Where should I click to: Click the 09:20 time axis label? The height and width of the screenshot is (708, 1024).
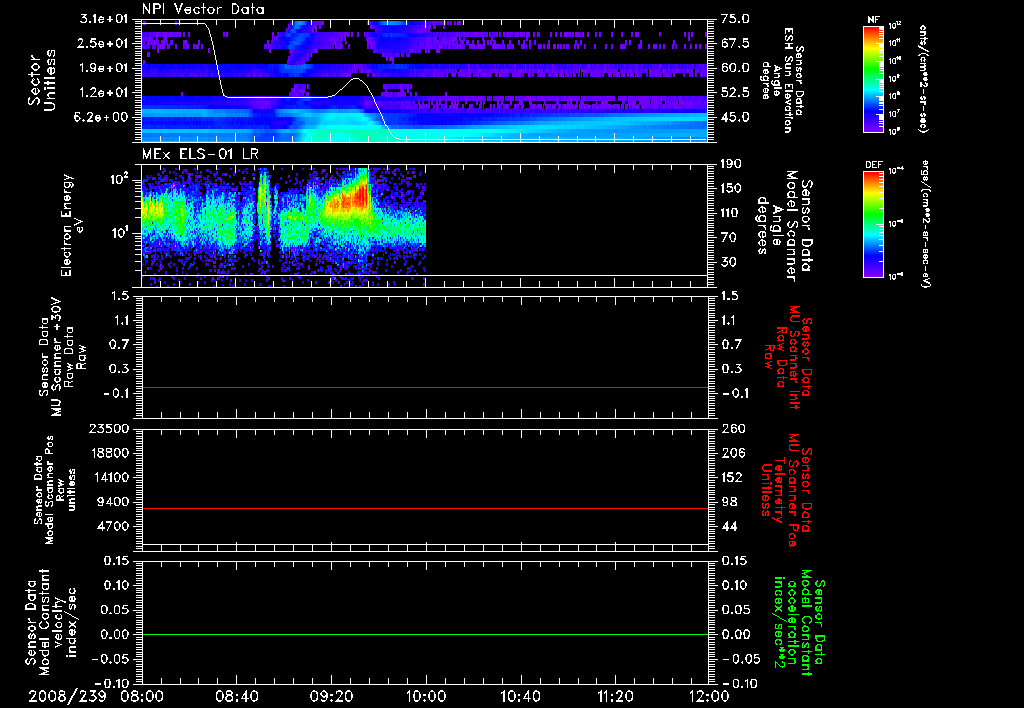click(331, 696)
